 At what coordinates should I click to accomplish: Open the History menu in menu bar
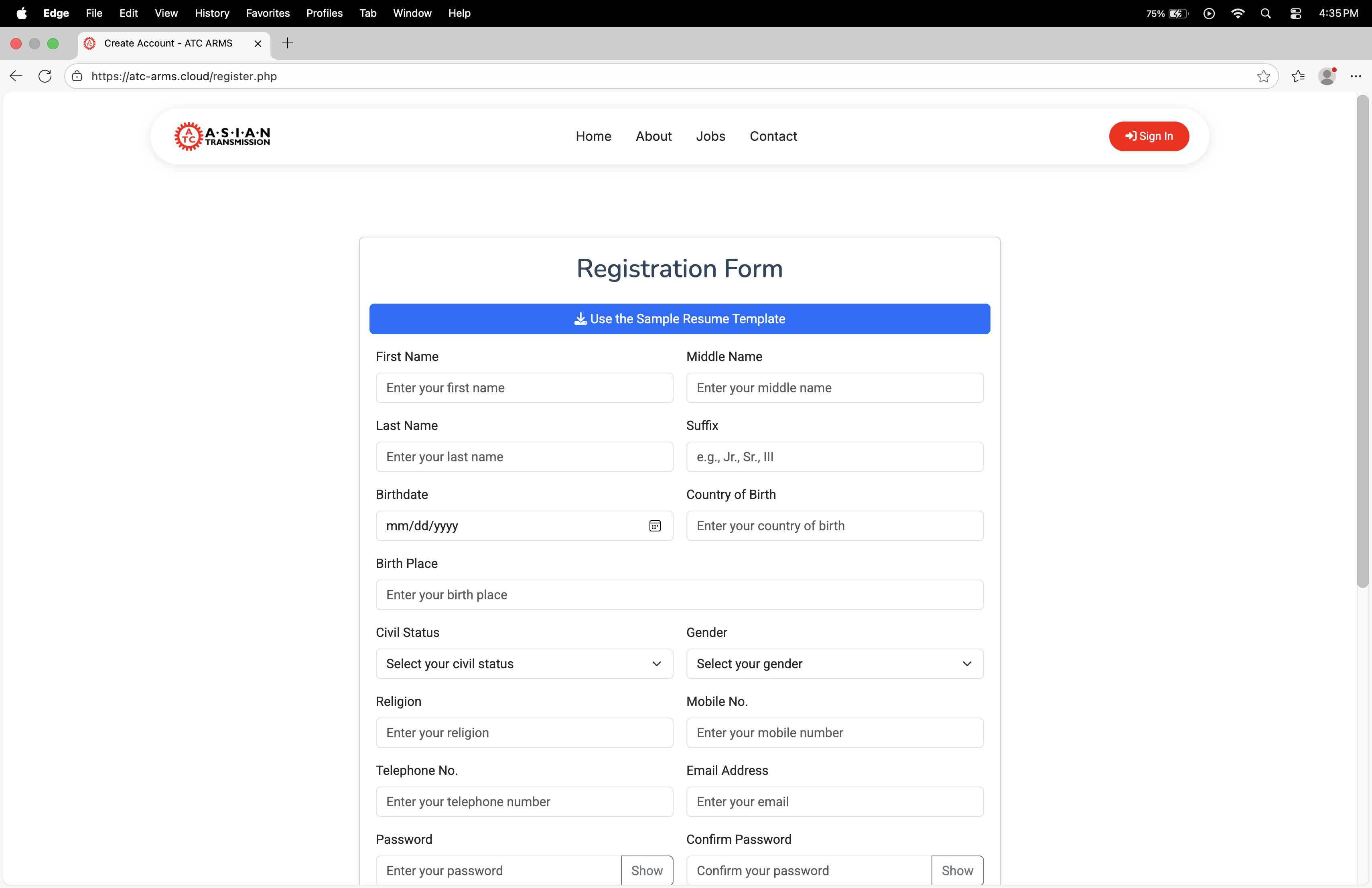[211, 13]
